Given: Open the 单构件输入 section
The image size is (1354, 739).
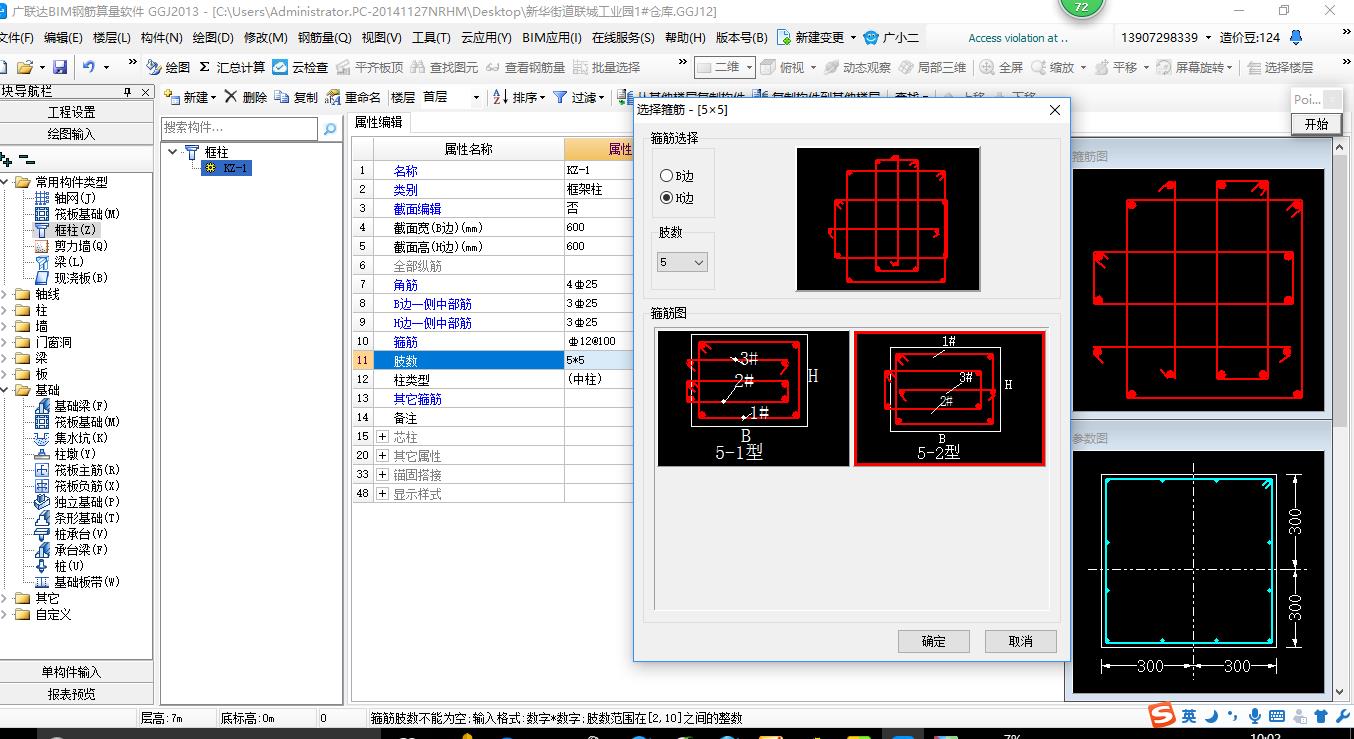Looking at the screenshot, I should pyautogui.click(x=72, y=672).
